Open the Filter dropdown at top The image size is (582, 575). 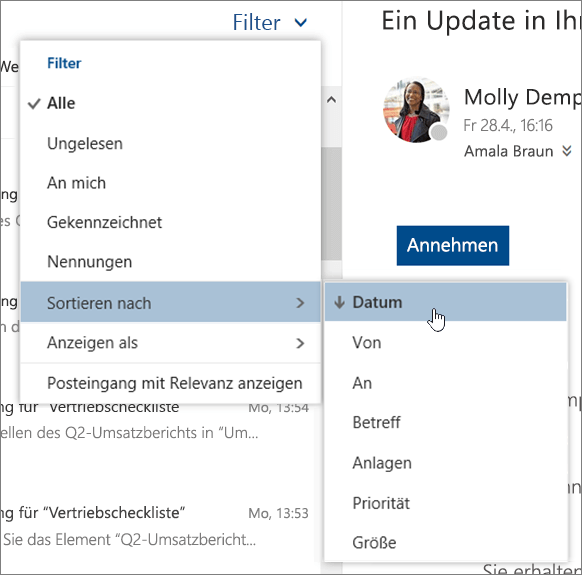tap(270, 23)
